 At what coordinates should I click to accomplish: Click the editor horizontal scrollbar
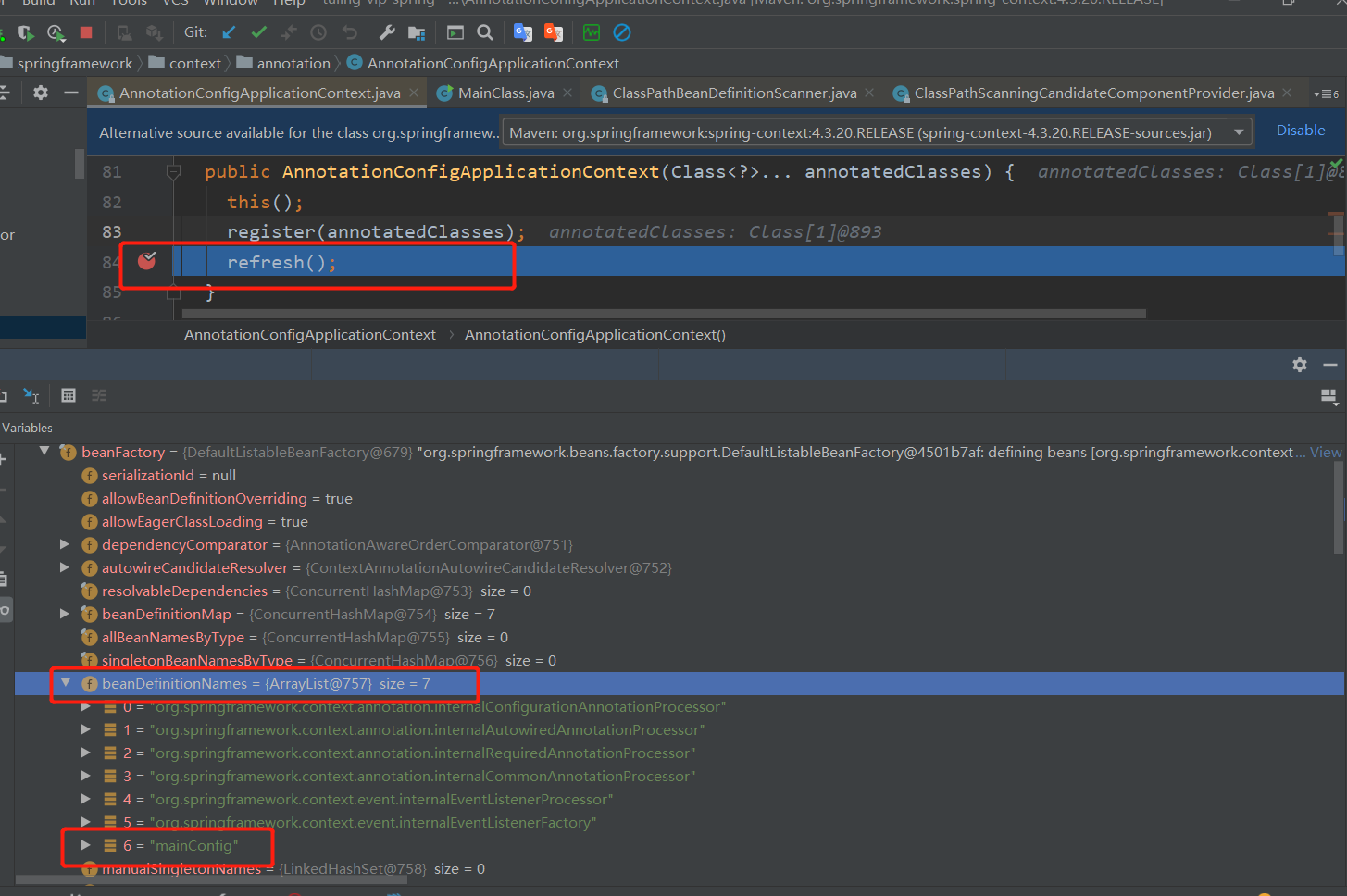coord(664,314)
